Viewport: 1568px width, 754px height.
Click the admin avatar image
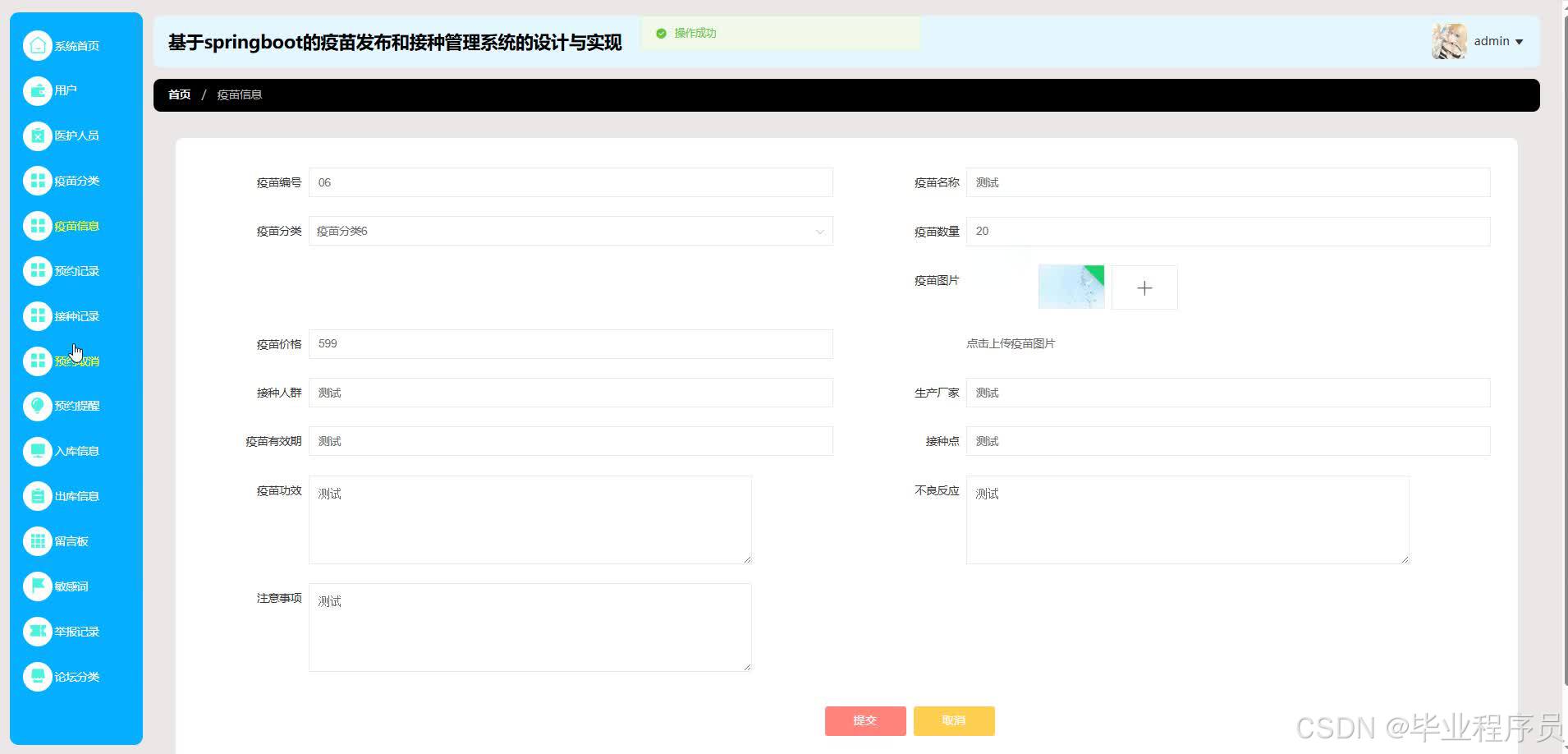pyautogui.click(x=1449, y=41)
